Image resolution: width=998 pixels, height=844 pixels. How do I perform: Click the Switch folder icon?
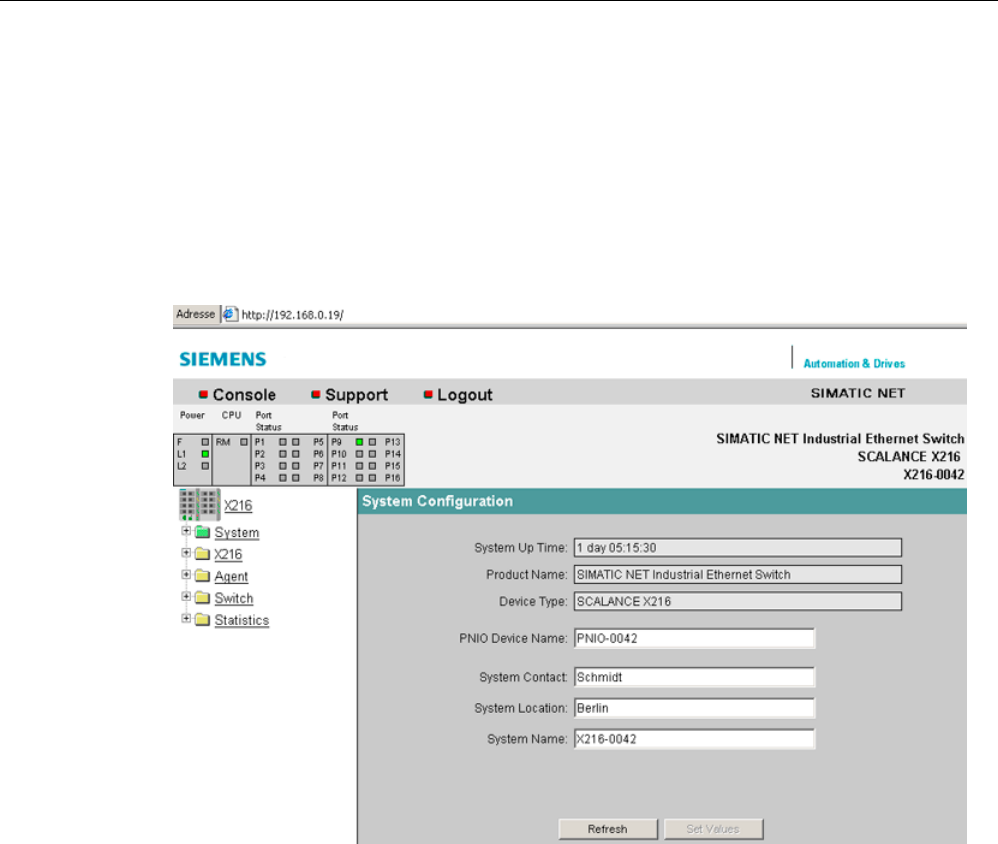(202, 598)
